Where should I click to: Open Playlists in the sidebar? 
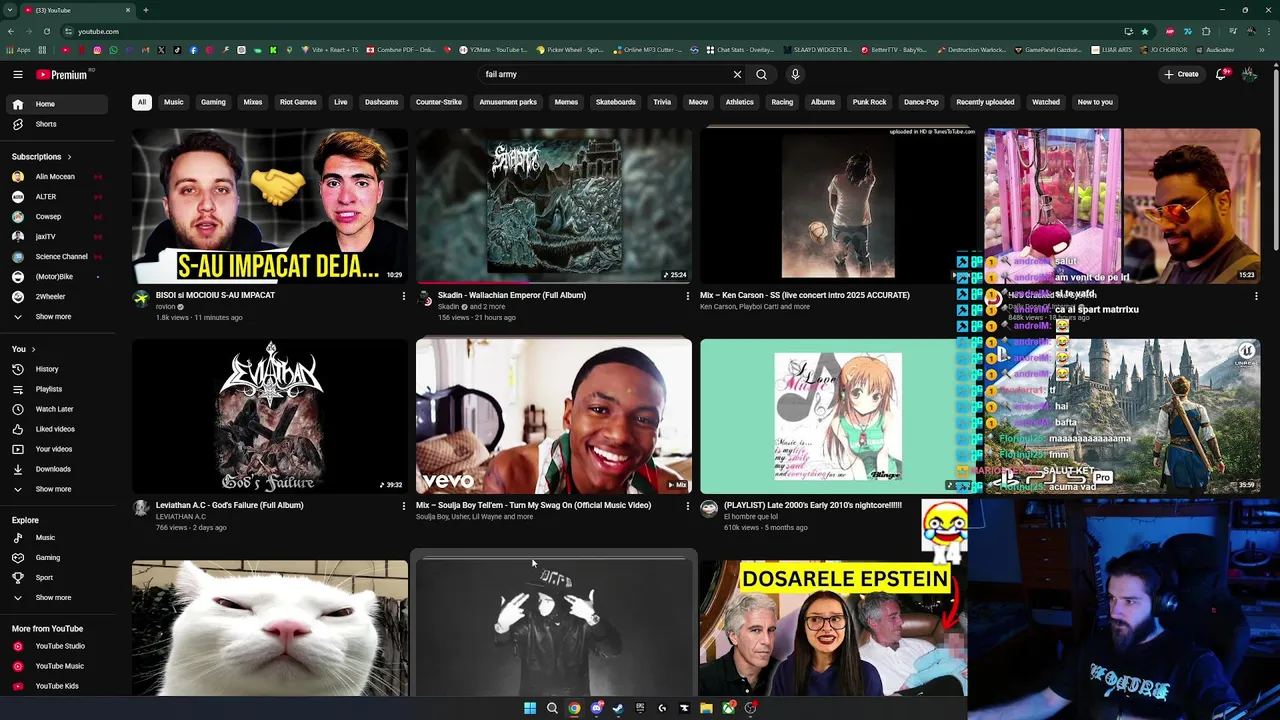coord(58,389)
